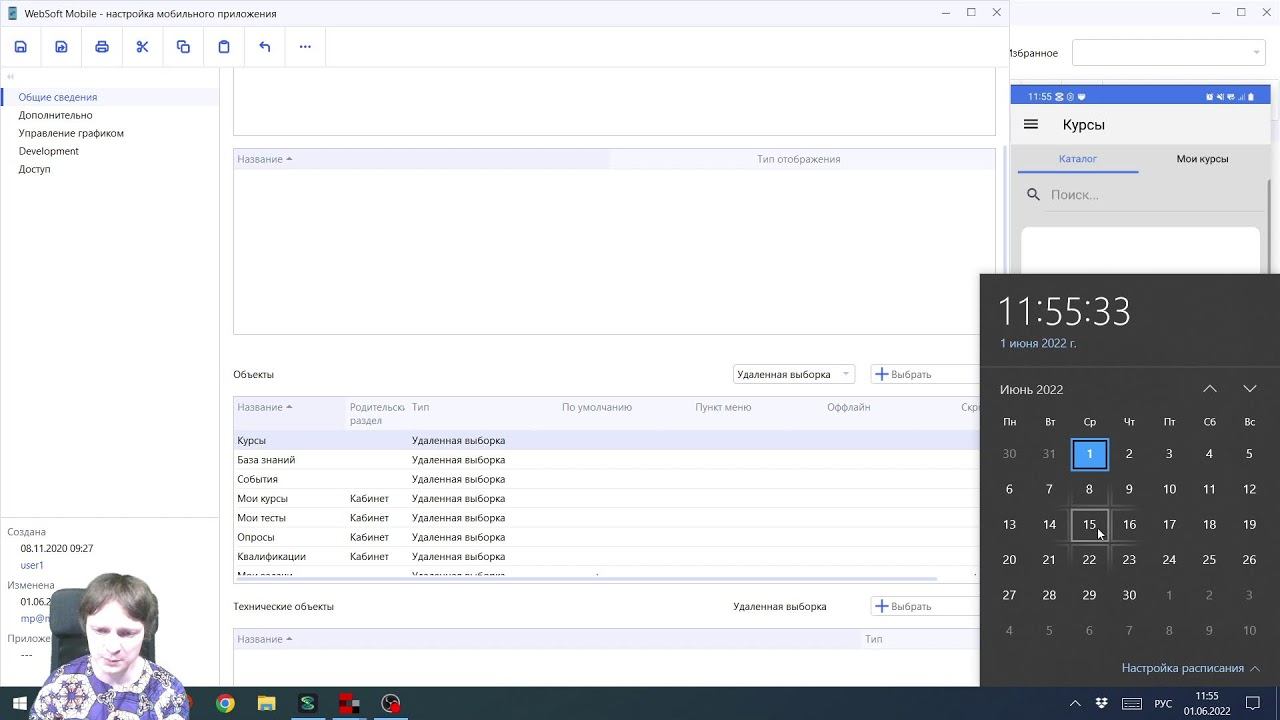Select June 22 in the calendar

click(x=1090, y=560)
